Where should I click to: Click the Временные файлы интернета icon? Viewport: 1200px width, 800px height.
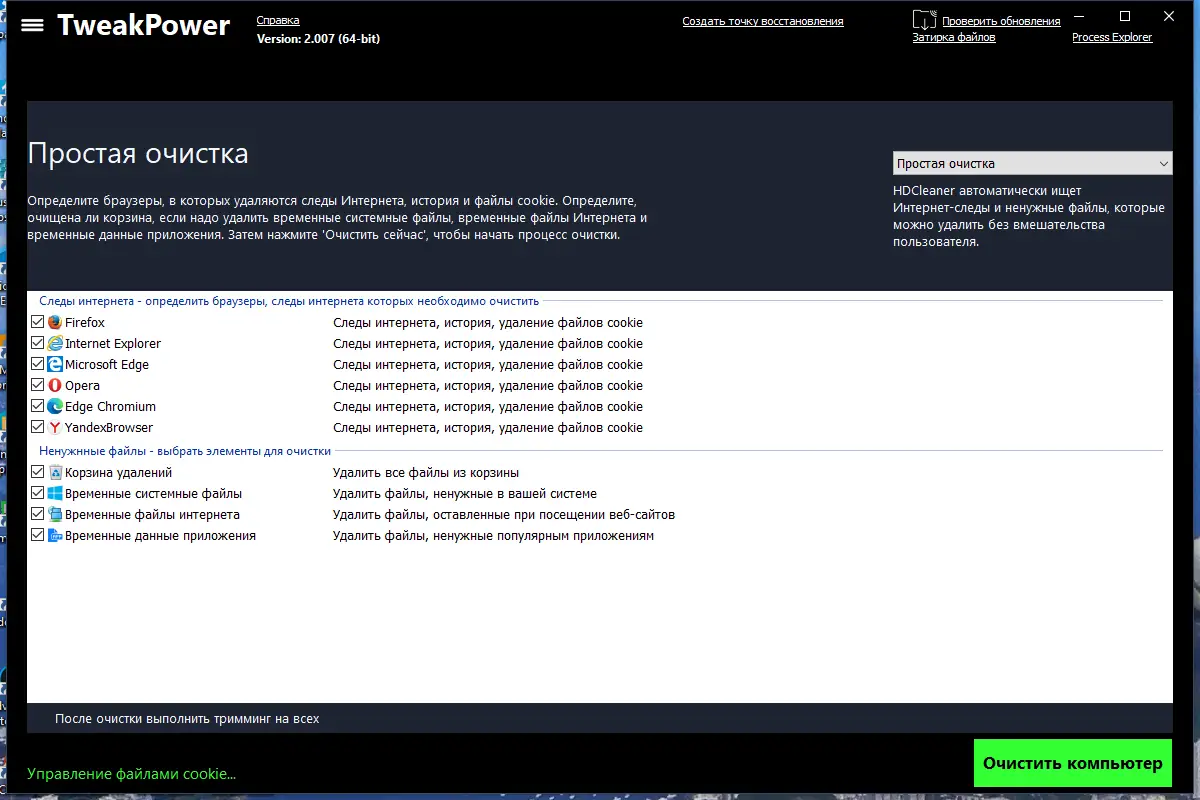[56, 515]
